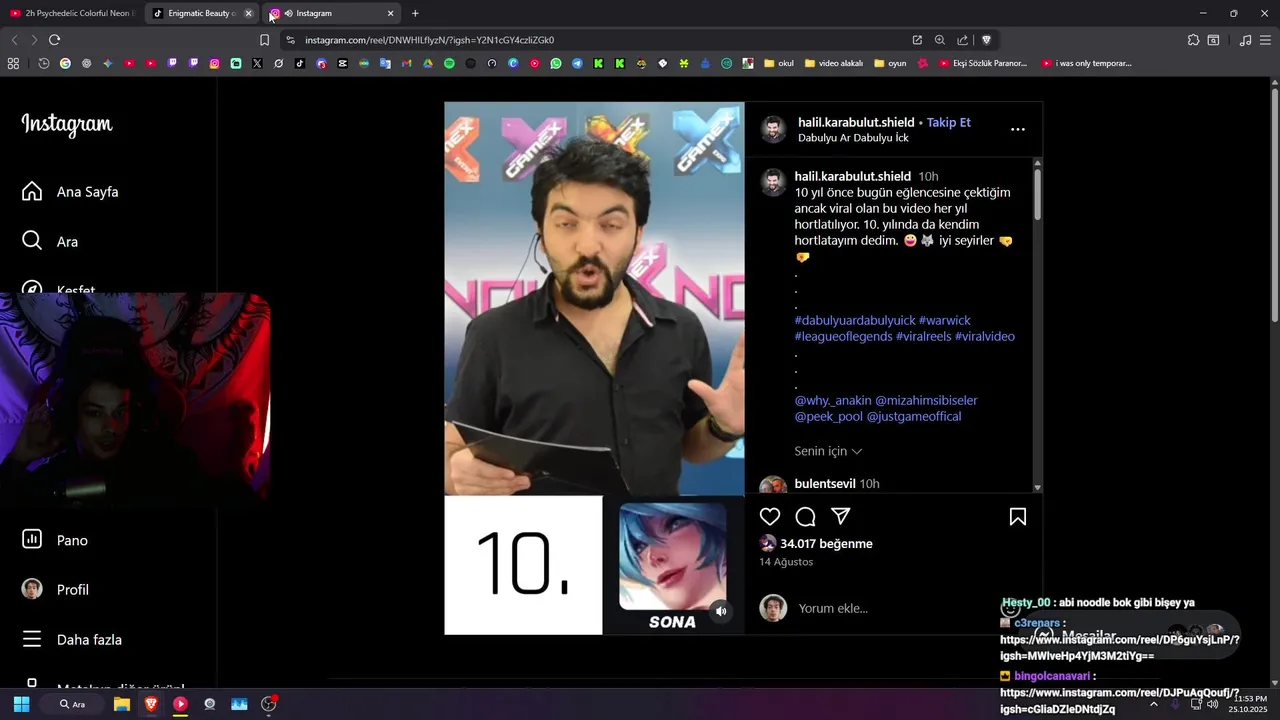Open the TikTok bookmark icon
This screenshot has height=720, width=1280.
click(x=300, y=63)
